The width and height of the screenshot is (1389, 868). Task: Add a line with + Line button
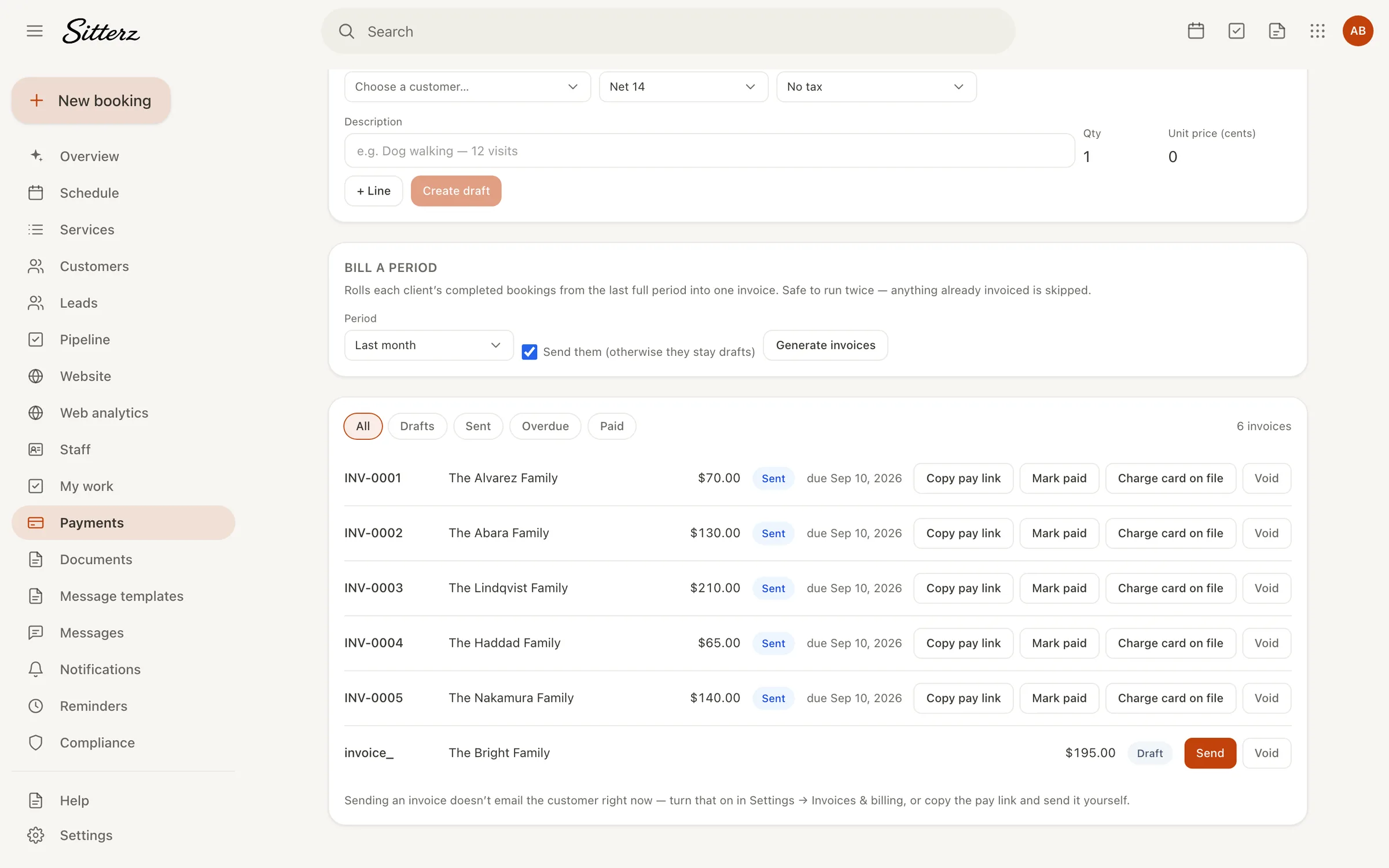click(373, 191)
